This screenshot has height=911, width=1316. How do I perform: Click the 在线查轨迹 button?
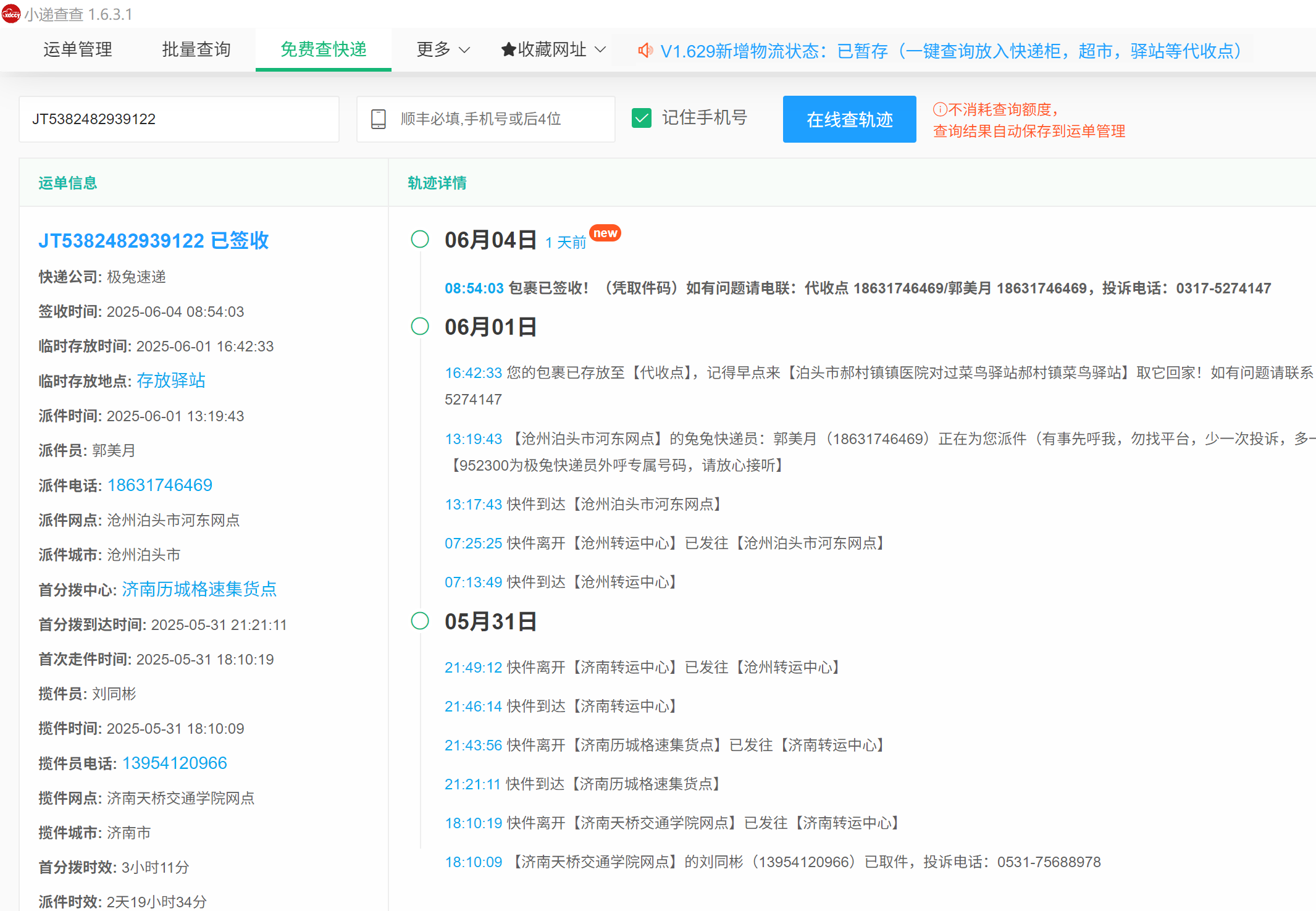[849, 119]
